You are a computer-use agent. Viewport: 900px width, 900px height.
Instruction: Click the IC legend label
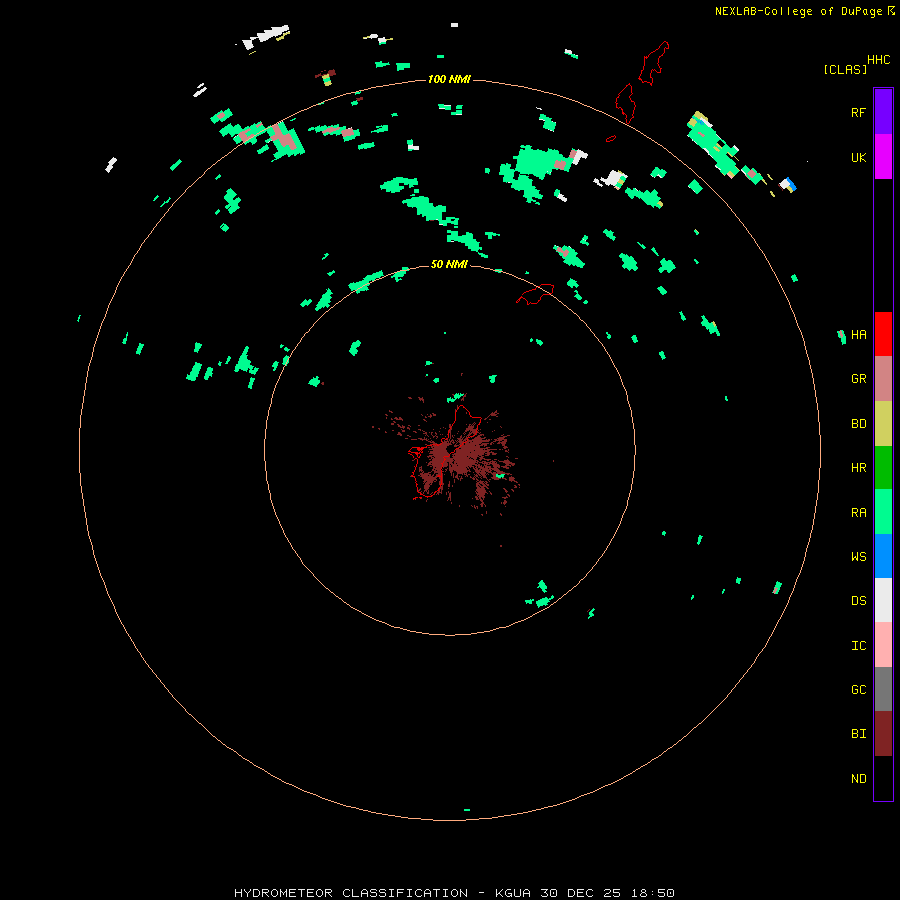858,646
